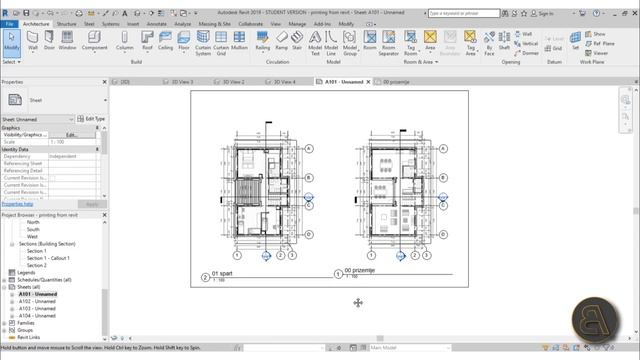This screenshot has width=640, height=360.
Task: Click the 01 sprat view title
Action: pos(222,273)
